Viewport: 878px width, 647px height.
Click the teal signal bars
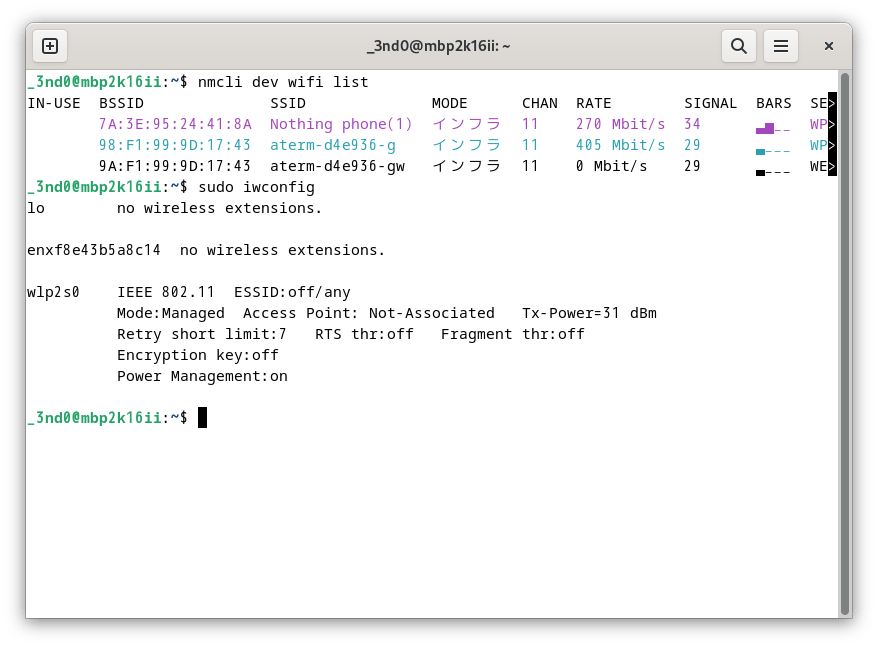point(773,151)
